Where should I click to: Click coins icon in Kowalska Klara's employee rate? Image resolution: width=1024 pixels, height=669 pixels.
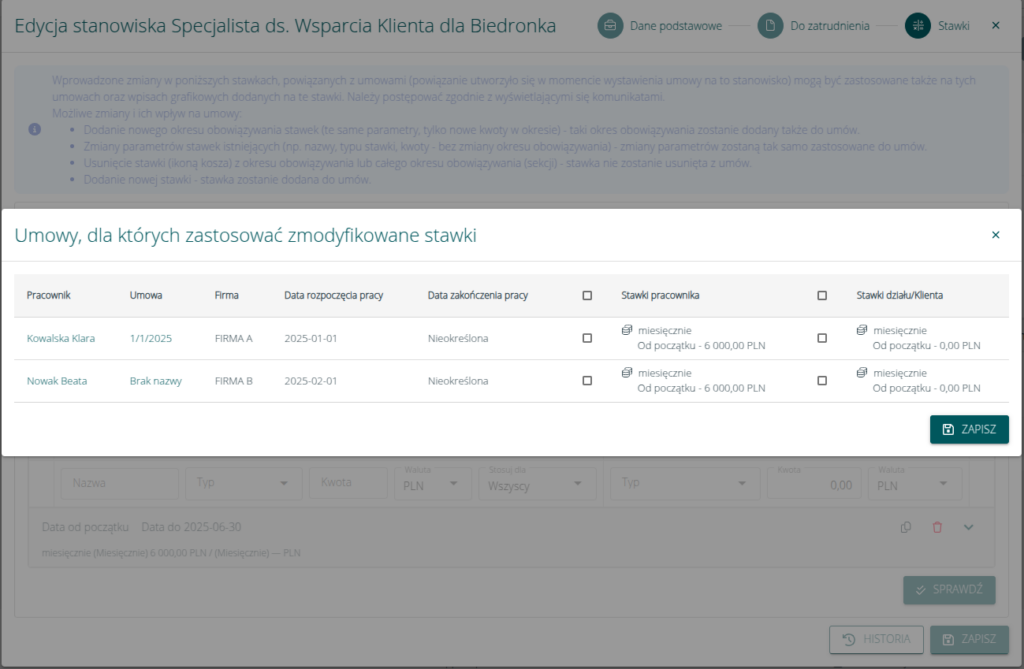627,330
